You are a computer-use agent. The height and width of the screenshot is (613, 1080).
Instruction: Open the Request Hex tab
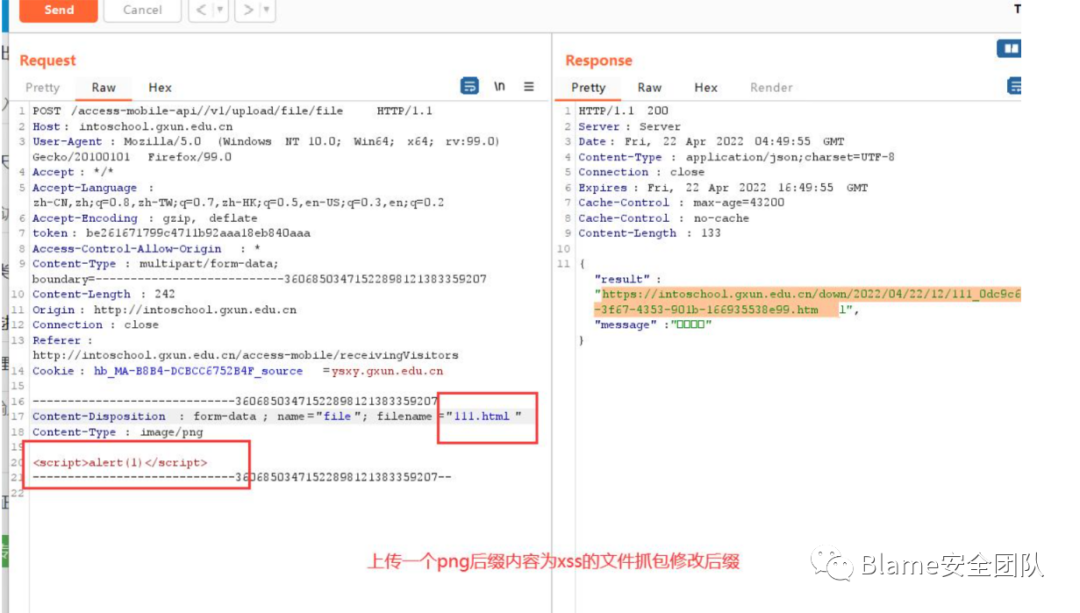[160, 87]
